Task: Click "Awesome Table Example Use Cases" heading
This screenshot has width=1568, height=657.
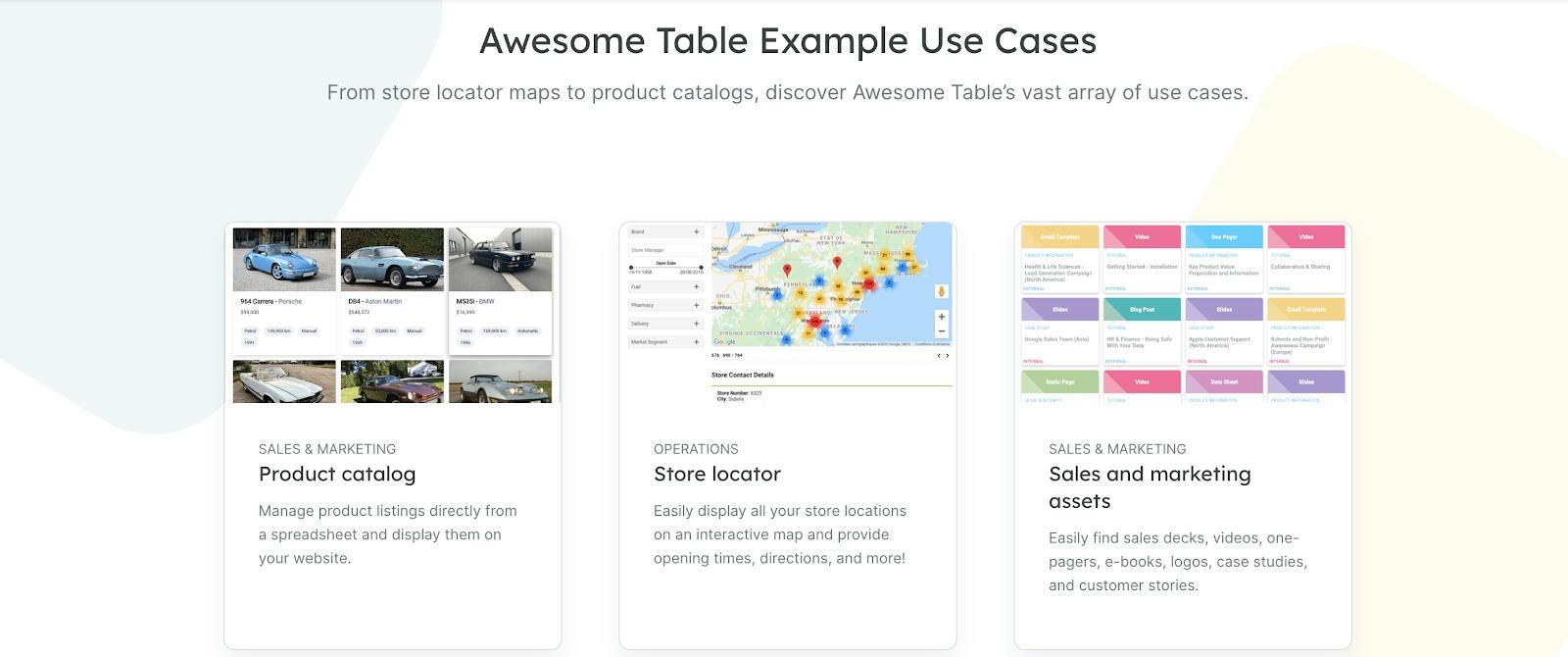Action: (x=788, y=41)
